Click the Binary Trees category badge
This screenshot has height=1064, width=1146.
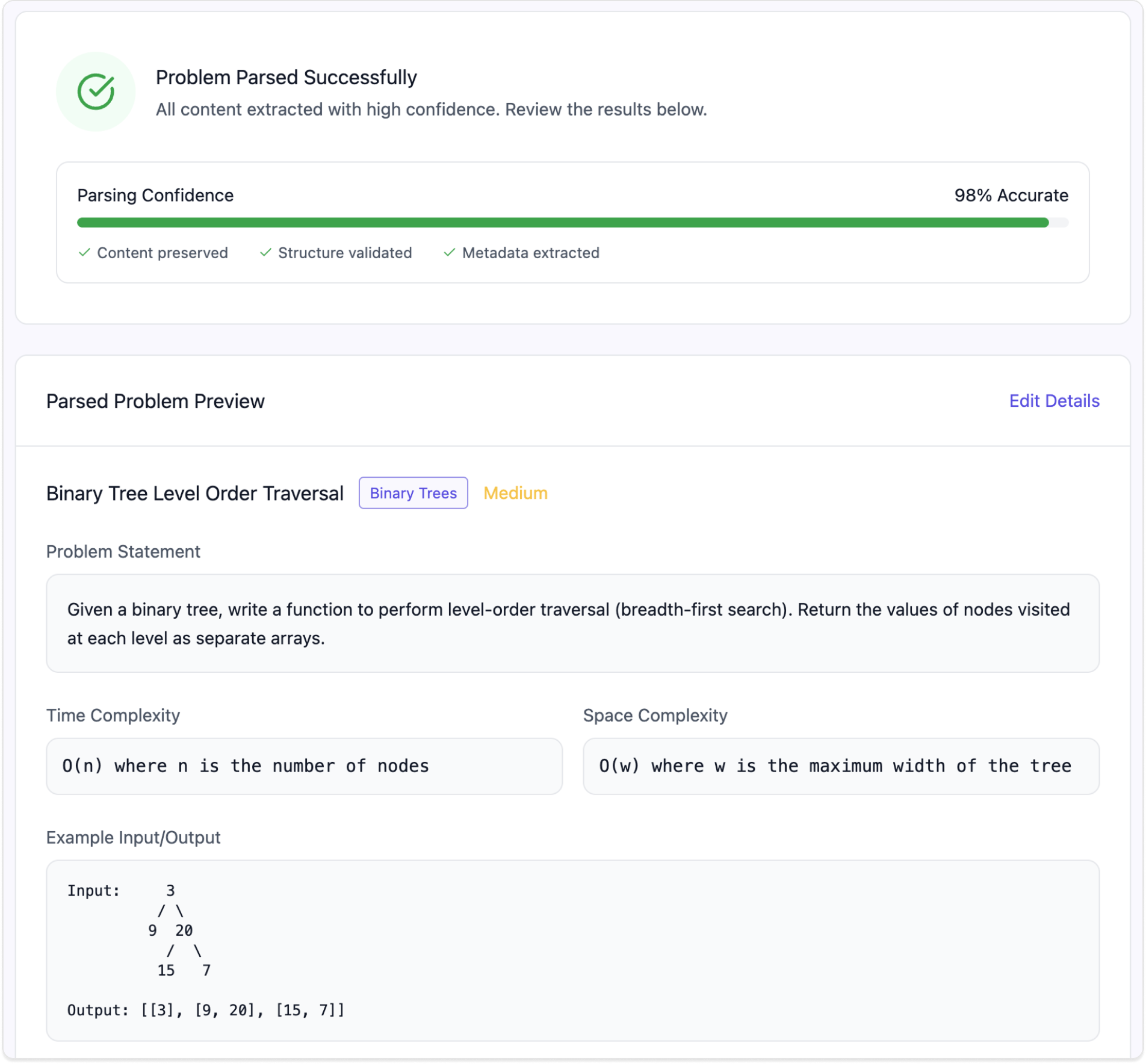(x=413, y=493)
